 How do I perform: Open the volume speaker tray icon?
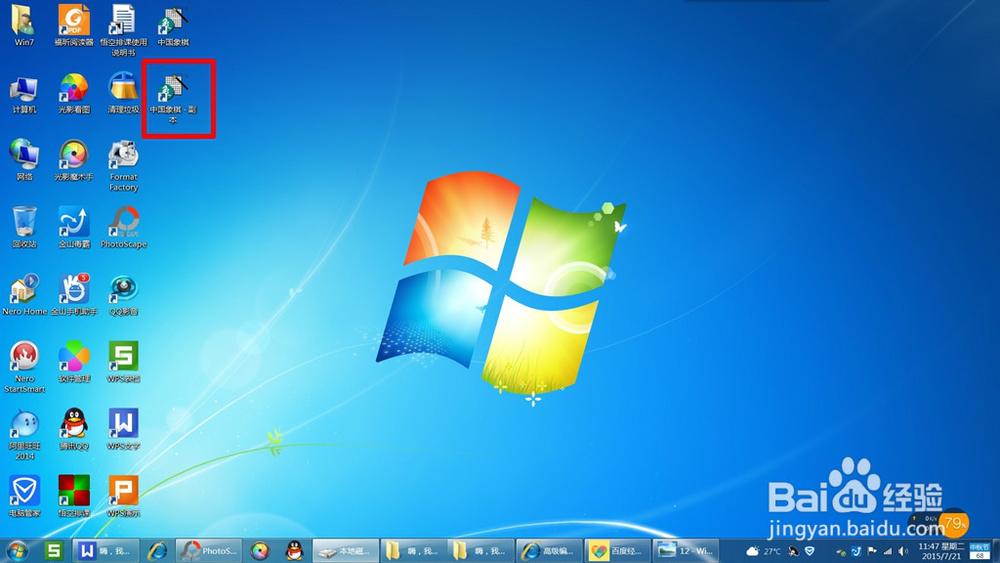(903, 552)
